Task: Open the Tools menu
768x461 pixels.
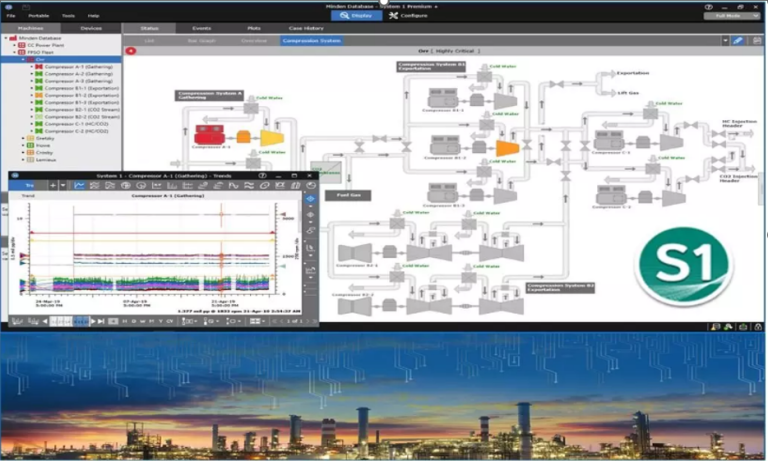Action: pyautogui.click(x=68, y=16)
